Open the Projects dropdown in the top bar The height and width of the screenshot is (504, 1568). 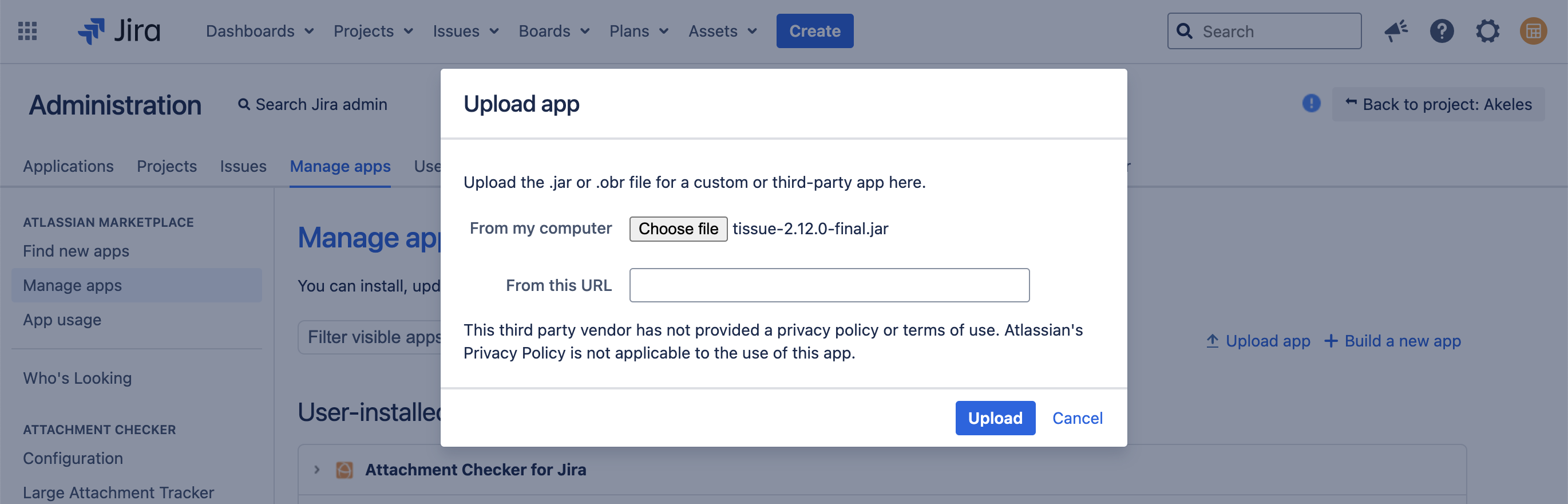pos(373,31)
